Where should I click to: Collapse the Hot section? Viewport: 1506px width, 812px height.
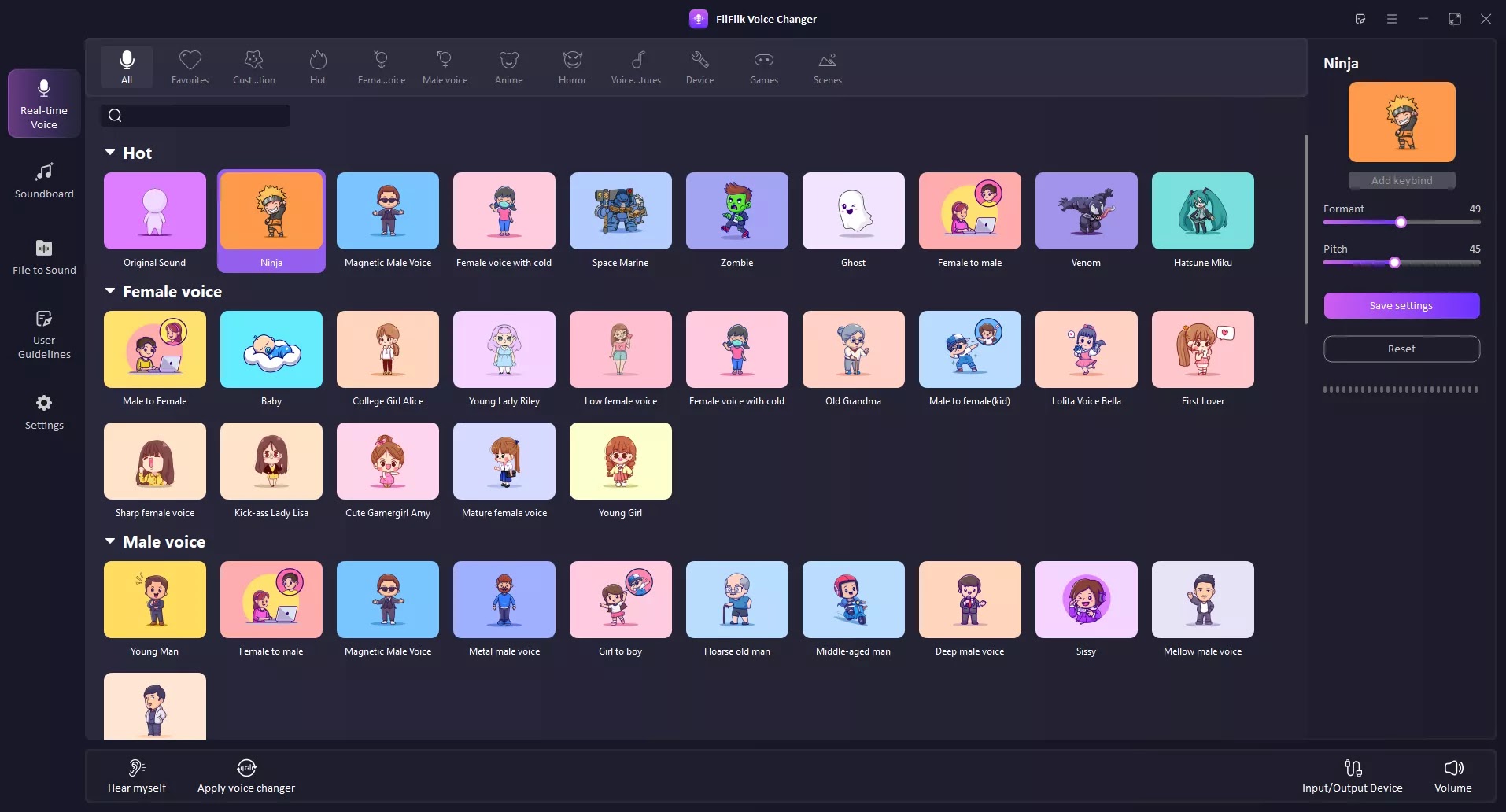point(110,153)
